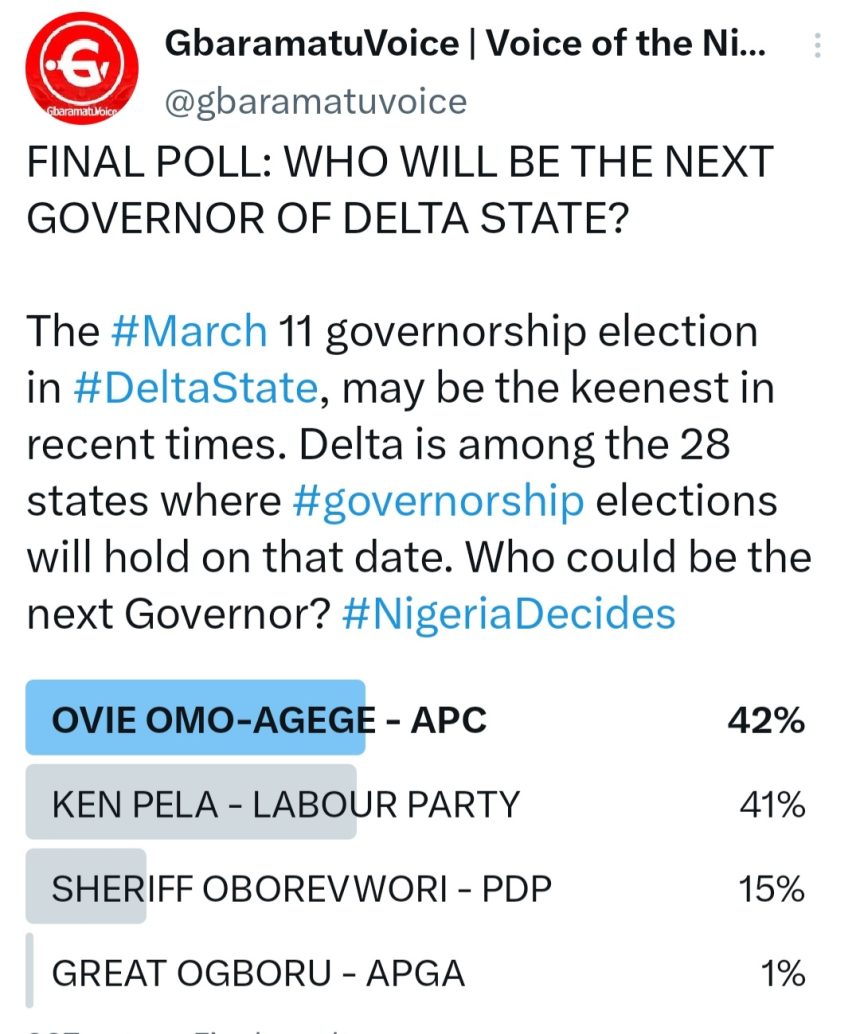Click the FINAL POLL headline text

[398, 189]
